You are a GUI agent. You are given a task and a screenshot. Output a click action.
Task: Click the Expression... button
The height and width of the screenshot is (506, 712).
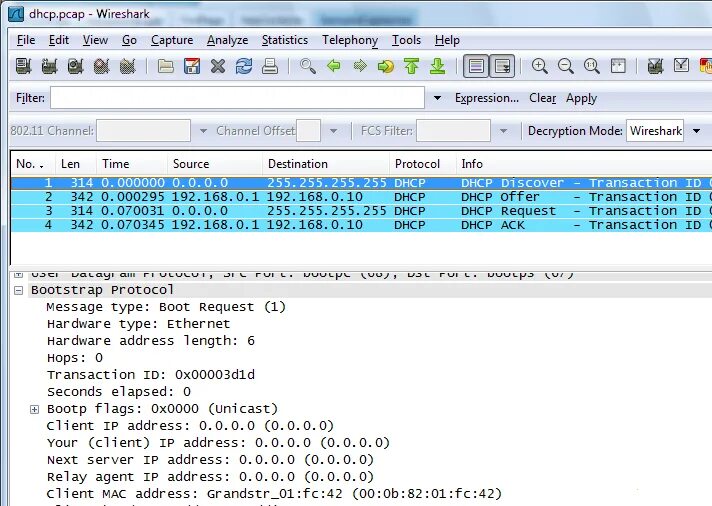(x=487, y=98)
